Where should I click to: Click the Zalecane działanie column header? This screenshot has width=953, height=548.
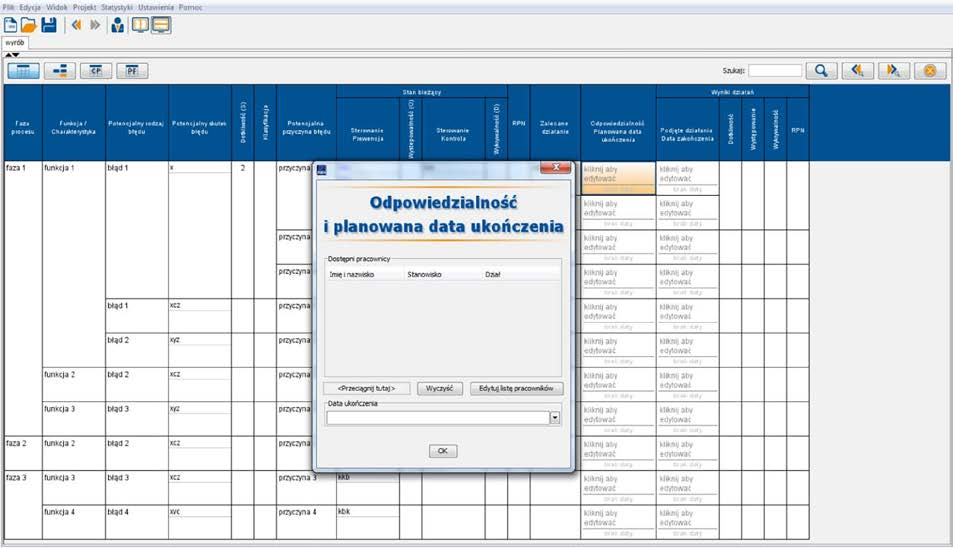[x=555, y=123]
